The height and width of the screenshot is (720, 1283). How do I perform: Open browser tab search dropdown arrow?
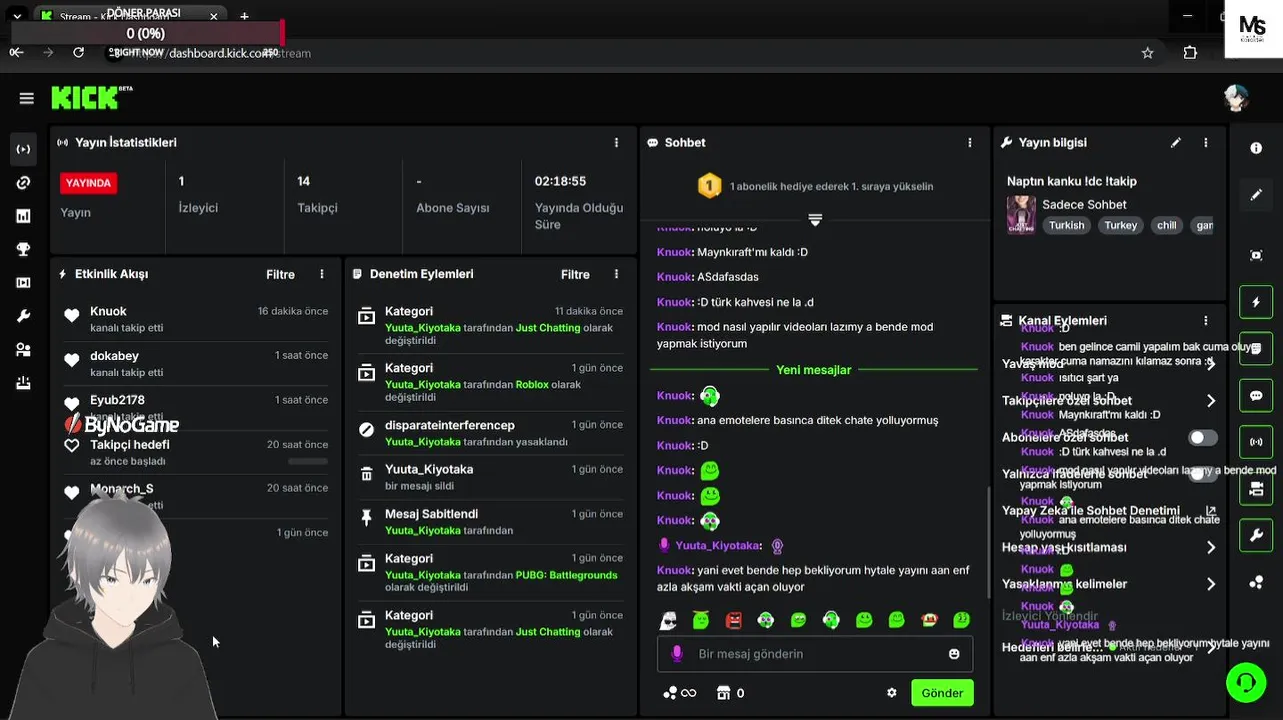point(17,16)
